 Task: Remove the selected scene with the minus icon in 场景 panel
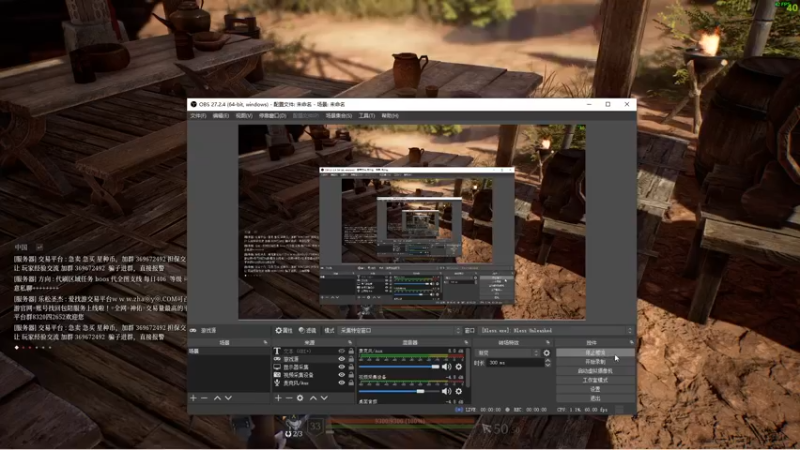204,398
